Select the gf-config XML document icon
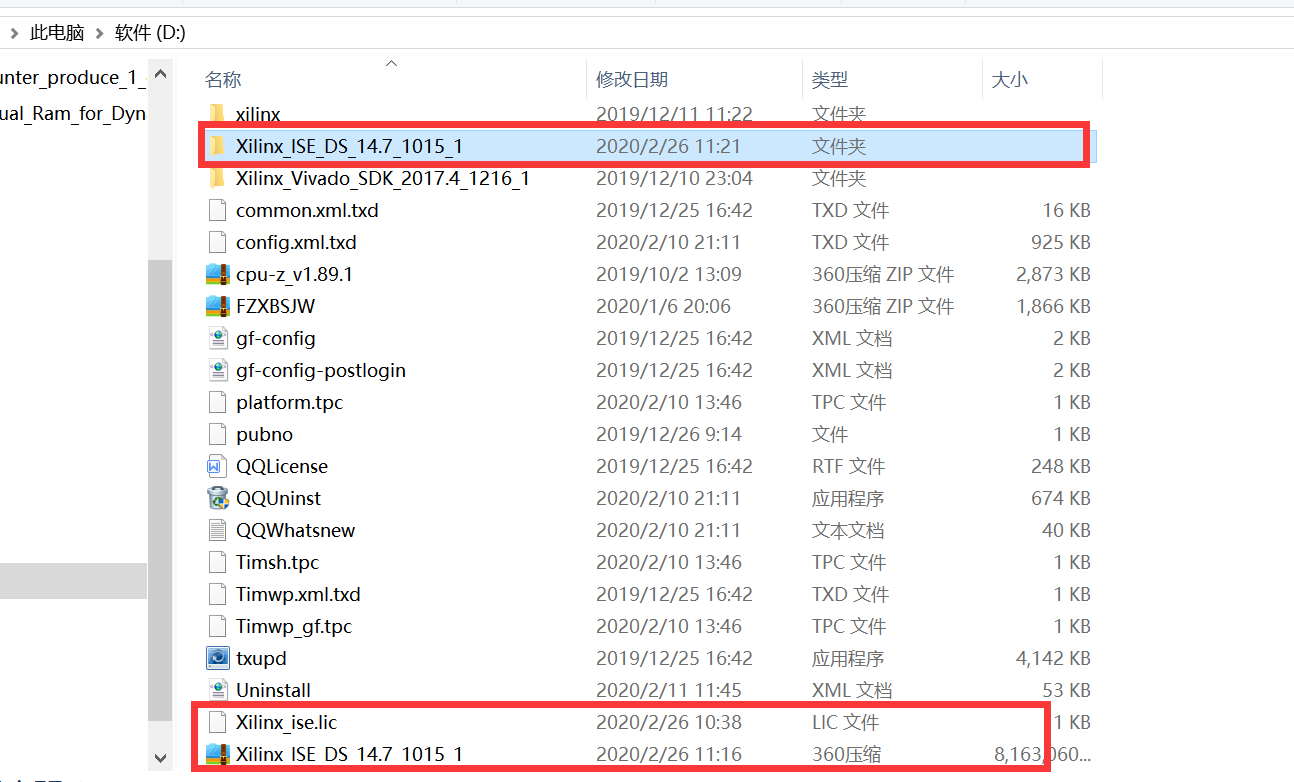This screenshot has width=1294, height=782. 217,338
